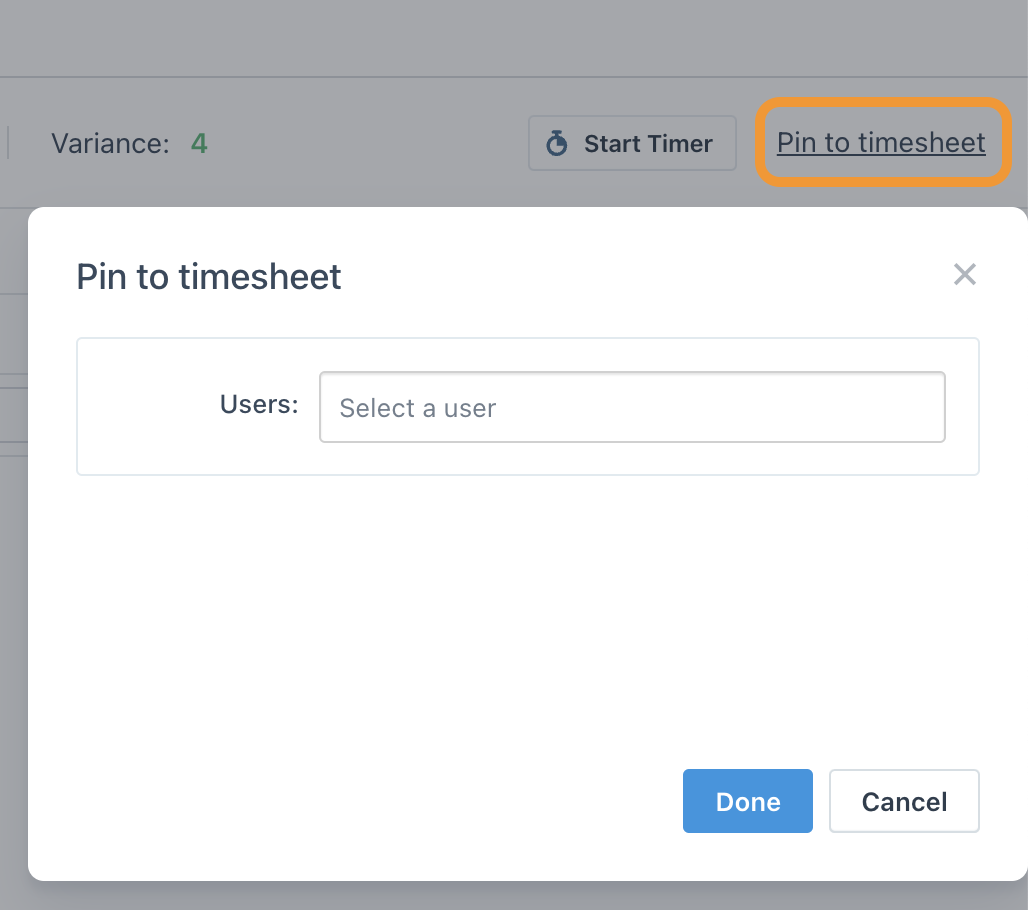Image resolution: width=1028 pixels, height=910 pixels.
Task: Close the Pin to timesheet dialog
Action: [x=964, y=274]
